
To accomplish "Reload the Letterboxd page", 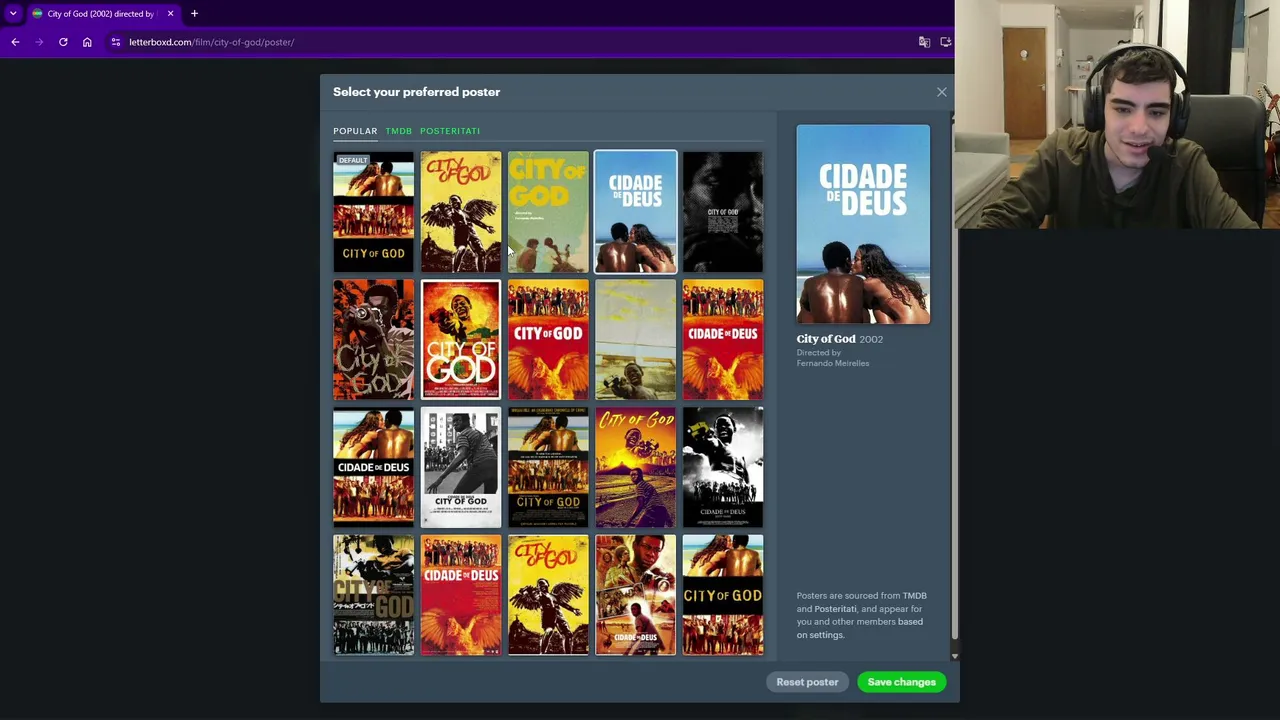I will pyautogui.click(x=63, y=42).
